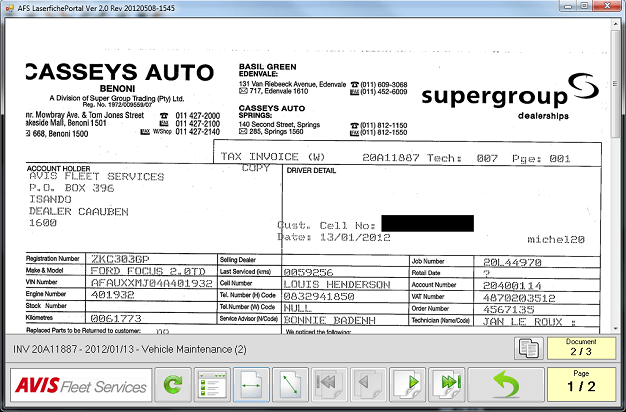Click invoice number 20A11887 in header
Image resolution: width=626 pixels, height=412 pixels.
pos(390,158)
